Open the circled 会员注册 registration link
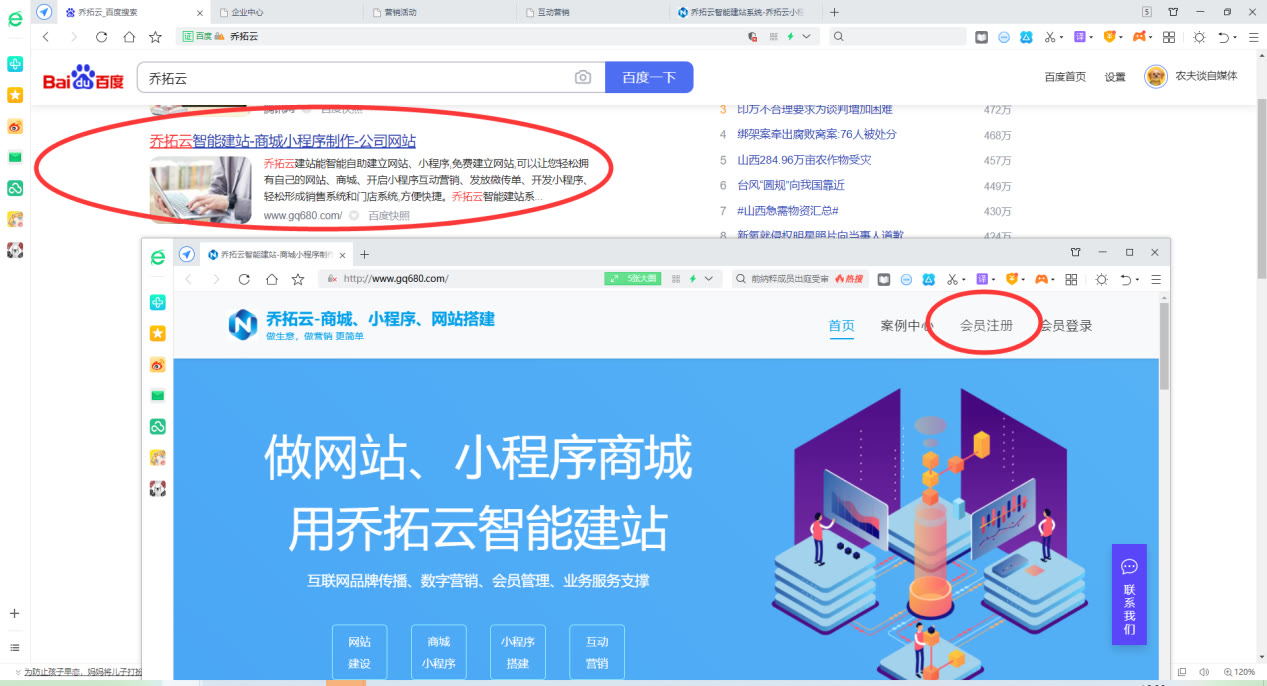This screenshot has height=686, width=1267. point(984,324)
